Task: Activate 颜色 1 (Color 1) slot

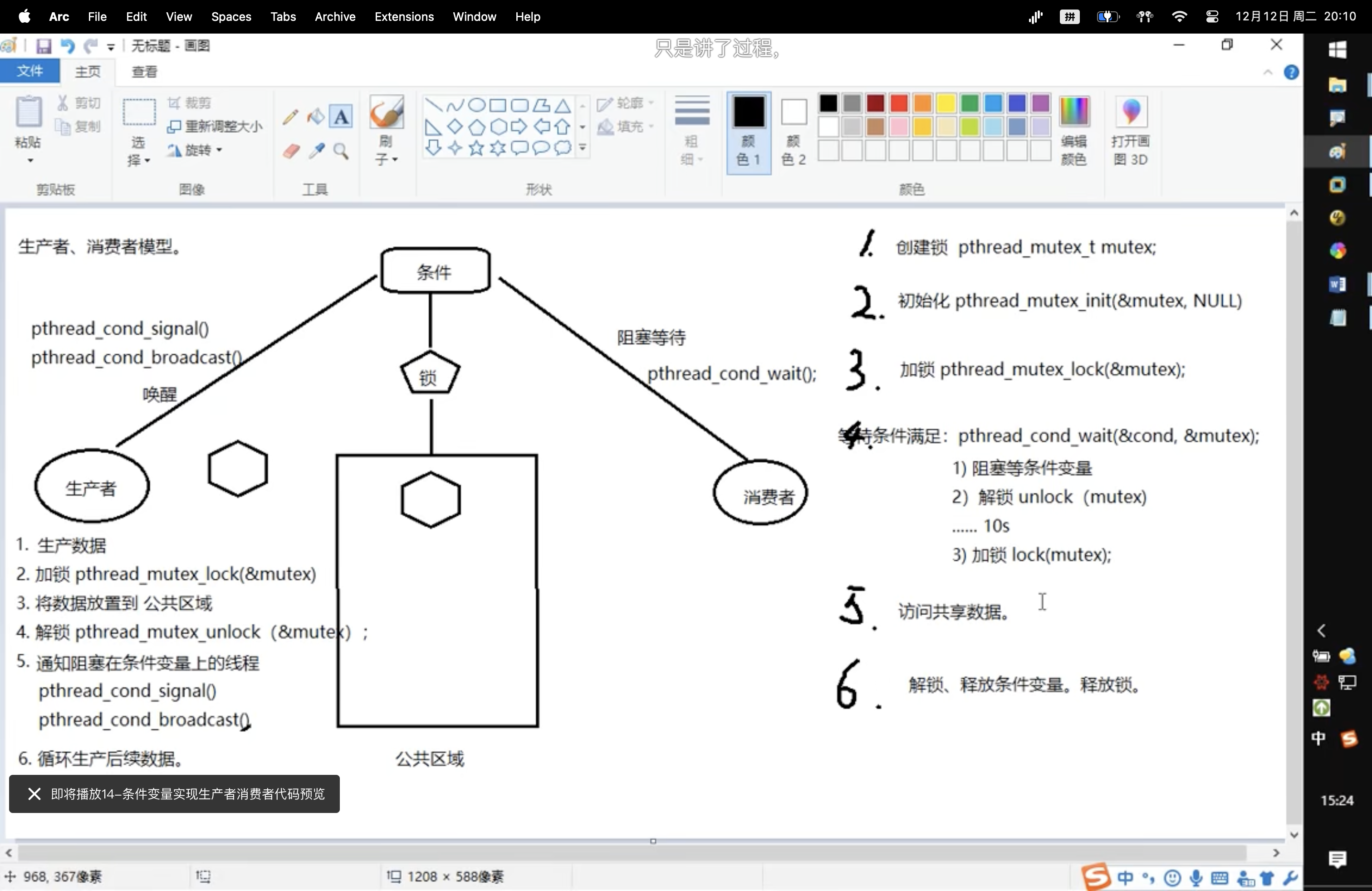Action: coord(748,132)
